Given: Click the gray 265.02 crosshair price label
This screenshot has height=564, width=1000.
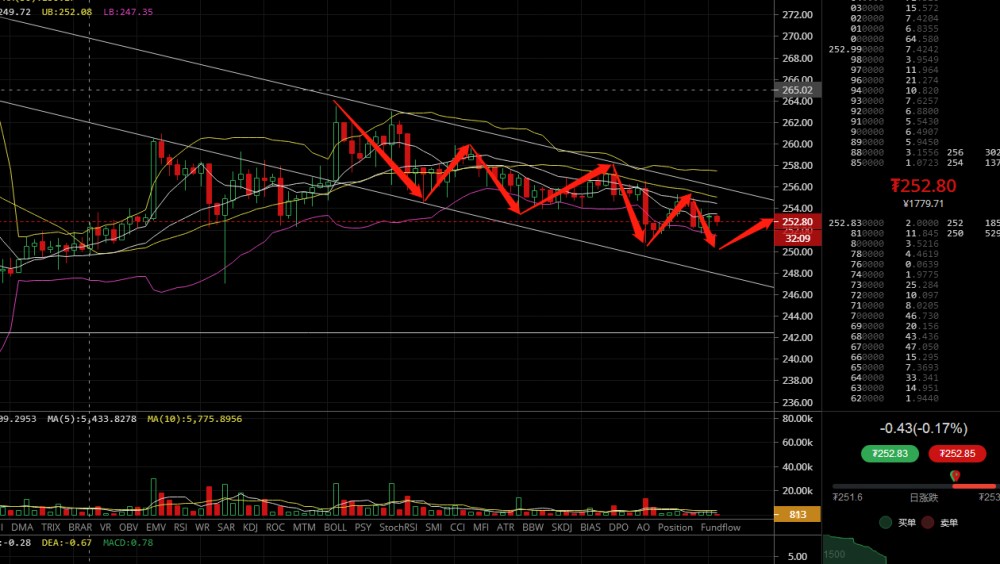Looking at the screenshot, I should [x=797, y=90].
